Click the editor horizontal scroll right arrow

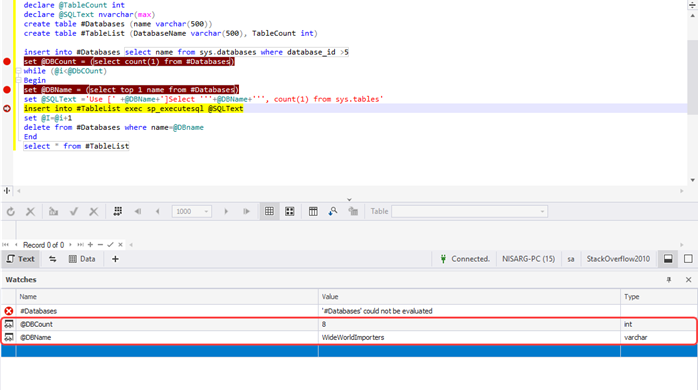[x=682, y=191]
